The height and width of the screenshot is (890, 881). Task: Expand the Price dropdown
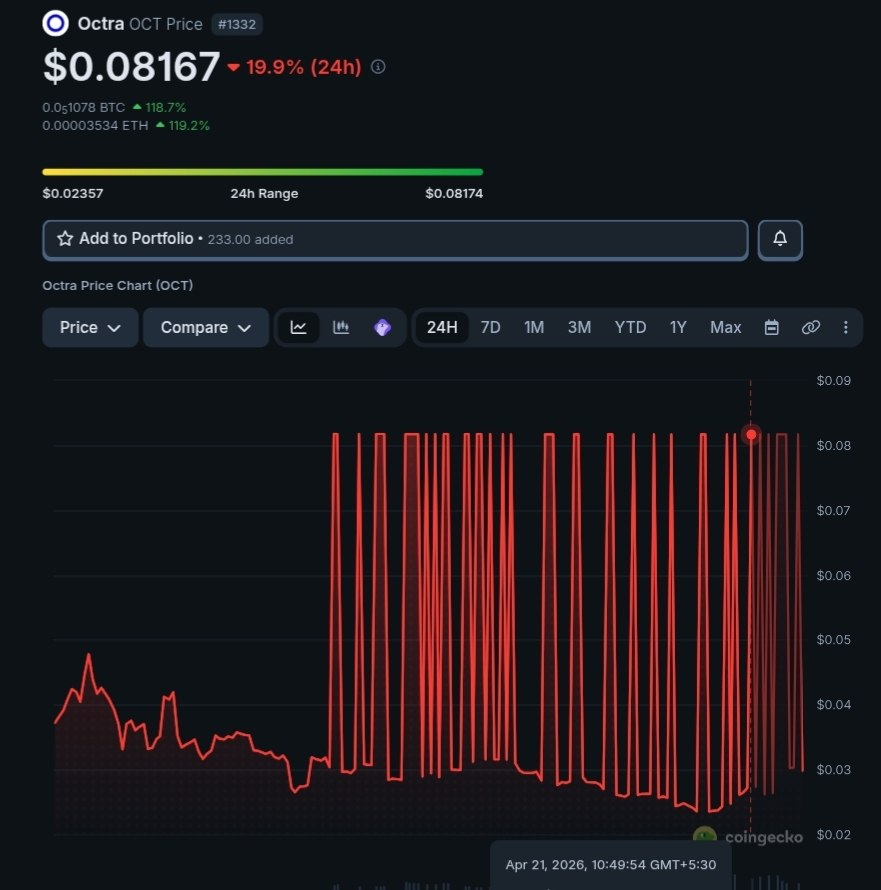(x=90, y=328)
